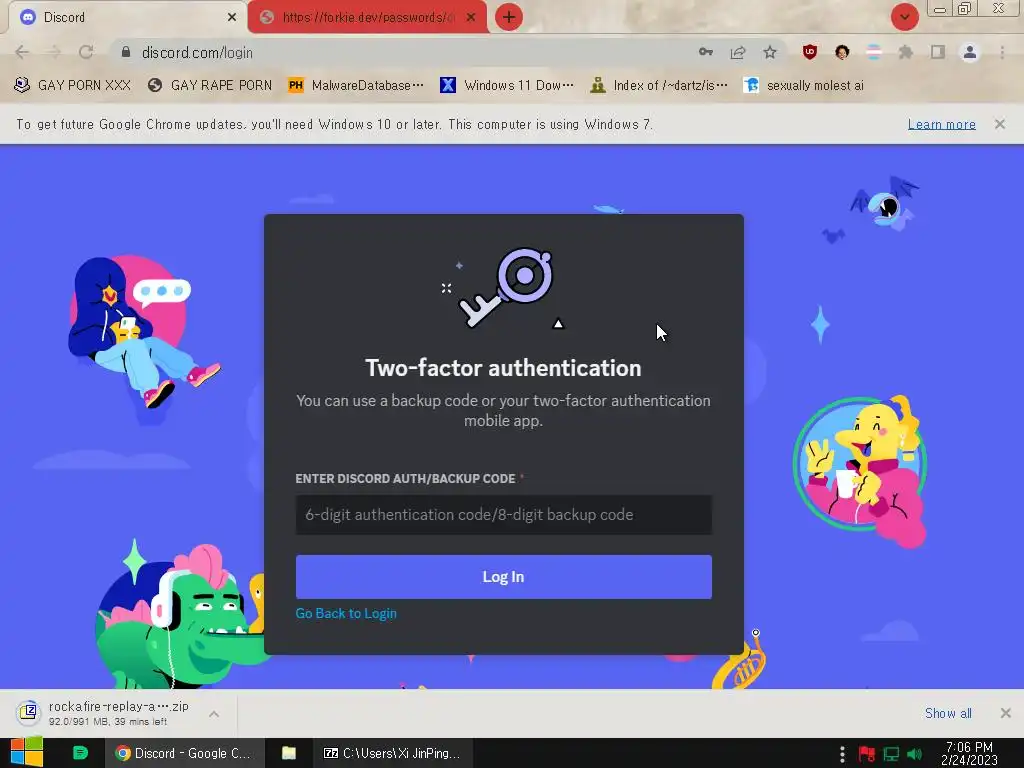
Task: Open the Windows Start button
Action: pyautogui.click(x=27, y=752)
